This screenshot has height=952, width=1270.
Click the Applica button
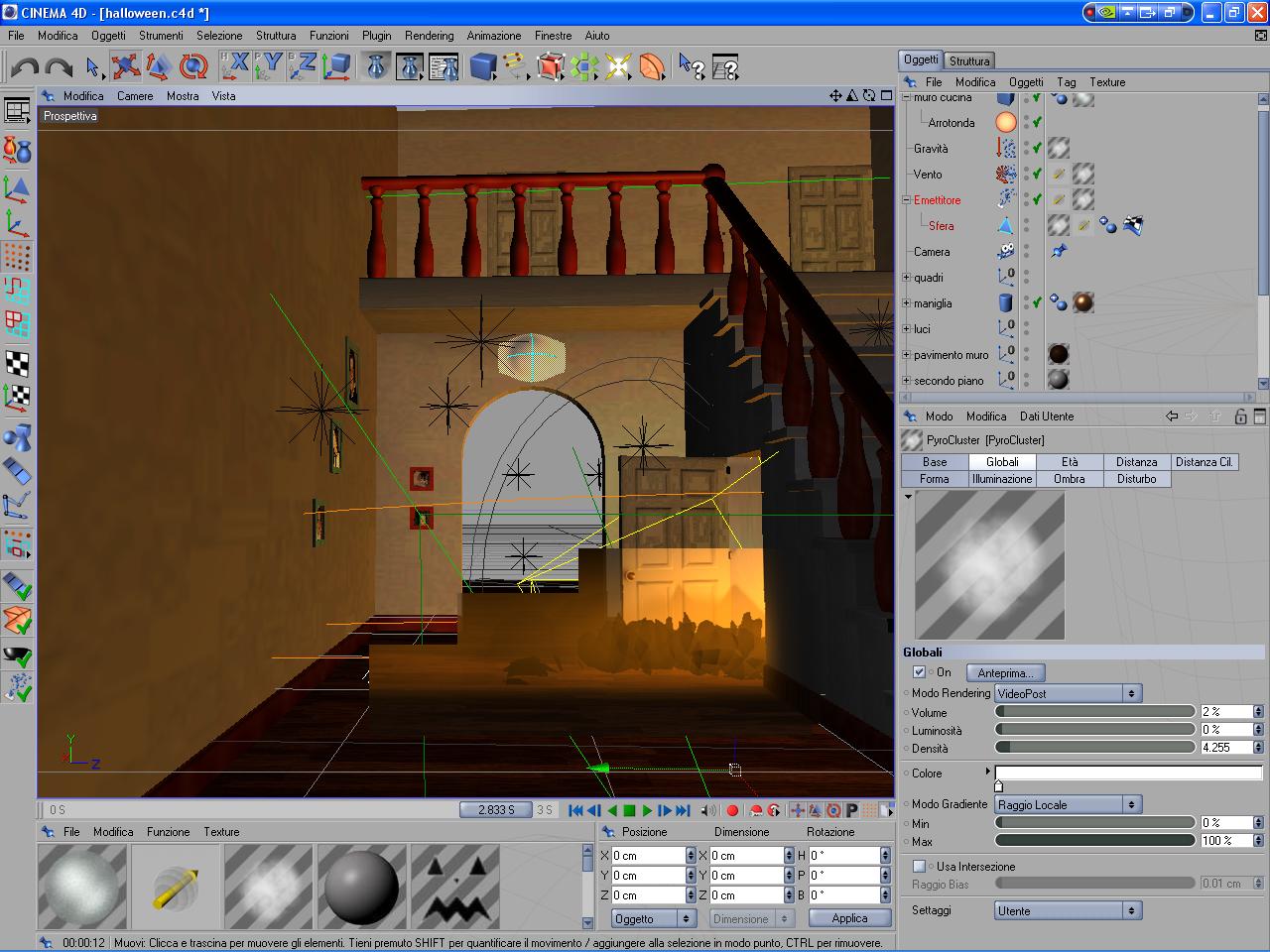click(x=849, y=918)
